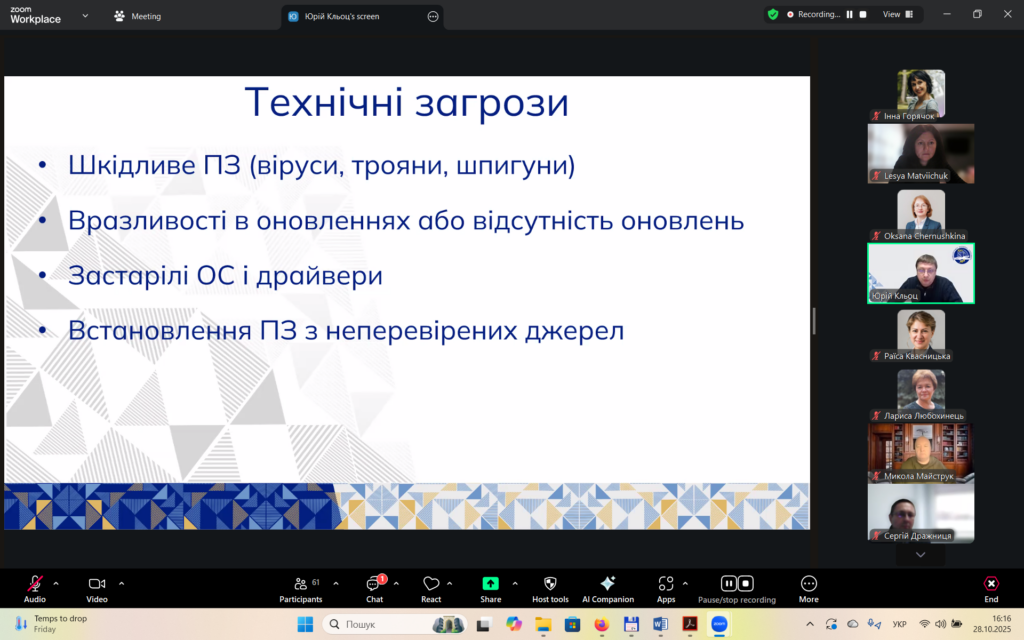Image resolution: width=1024 pixels, height=640 pixels.
Task: Switch to the Meeting tab
Action: pos(138,16)
